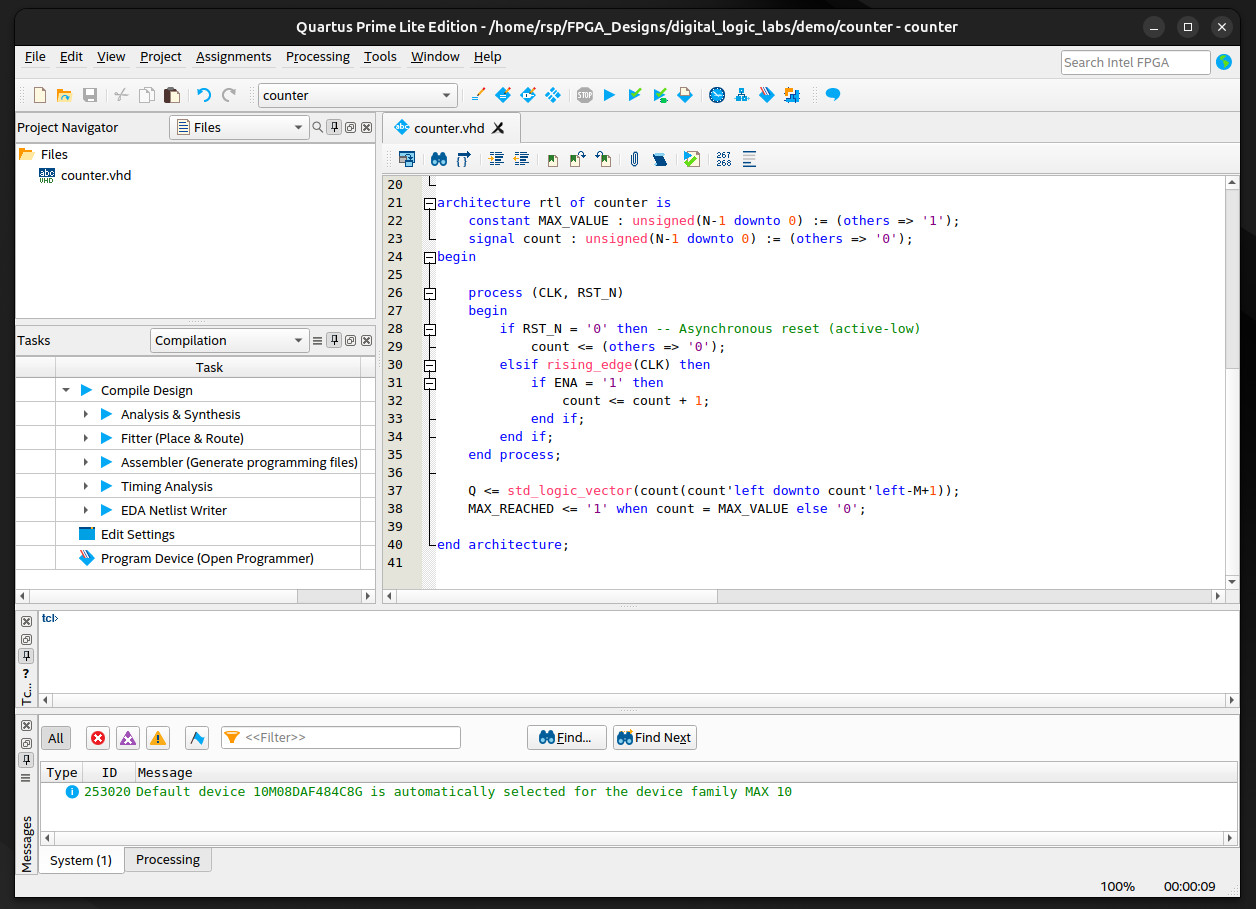This screenshot has height=909, width=1256.
Task: Expand the Analysis & Synthesis task
Action: coord(86,414)
